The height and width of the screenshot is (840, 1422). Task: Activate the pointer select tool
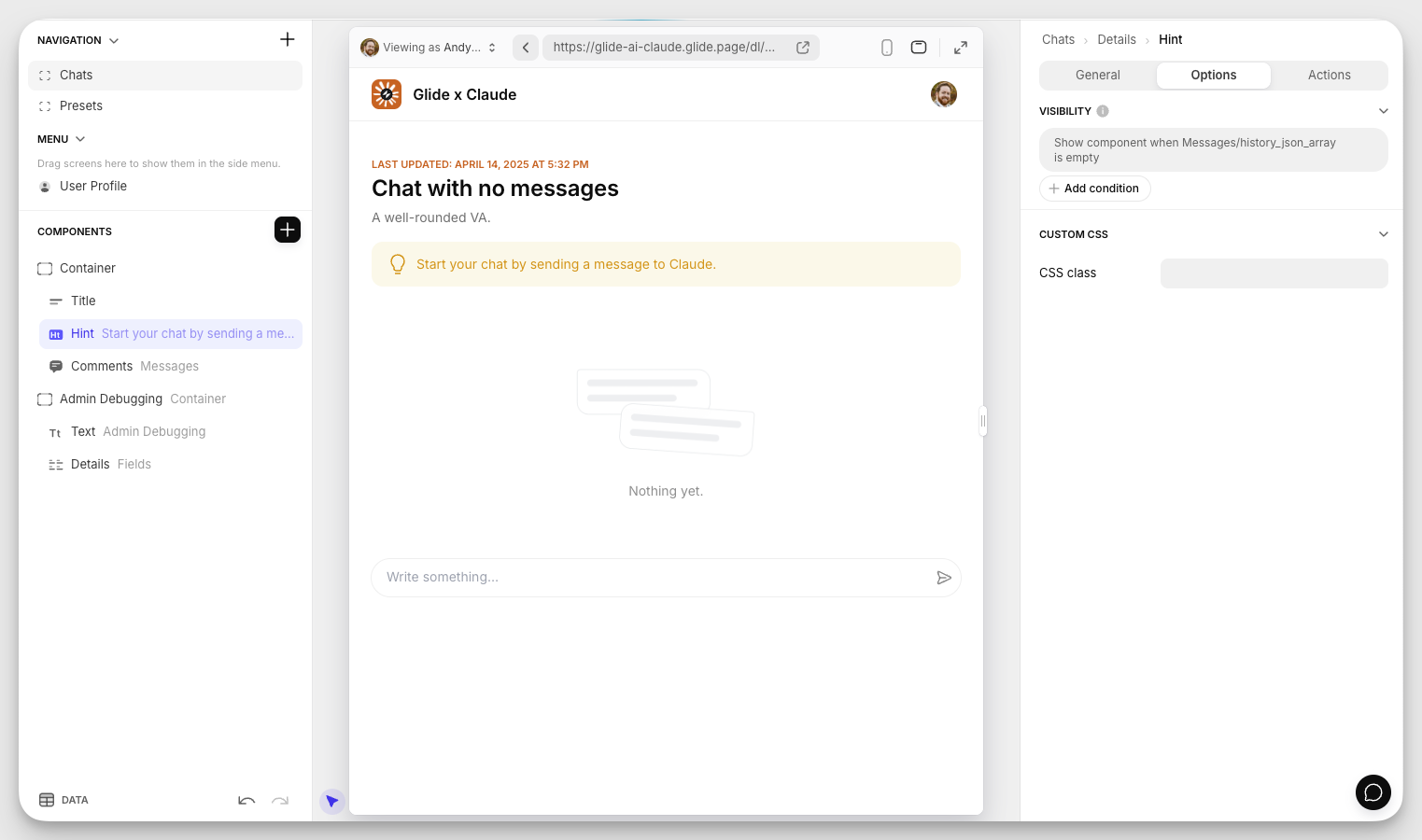tap(332, 801)
